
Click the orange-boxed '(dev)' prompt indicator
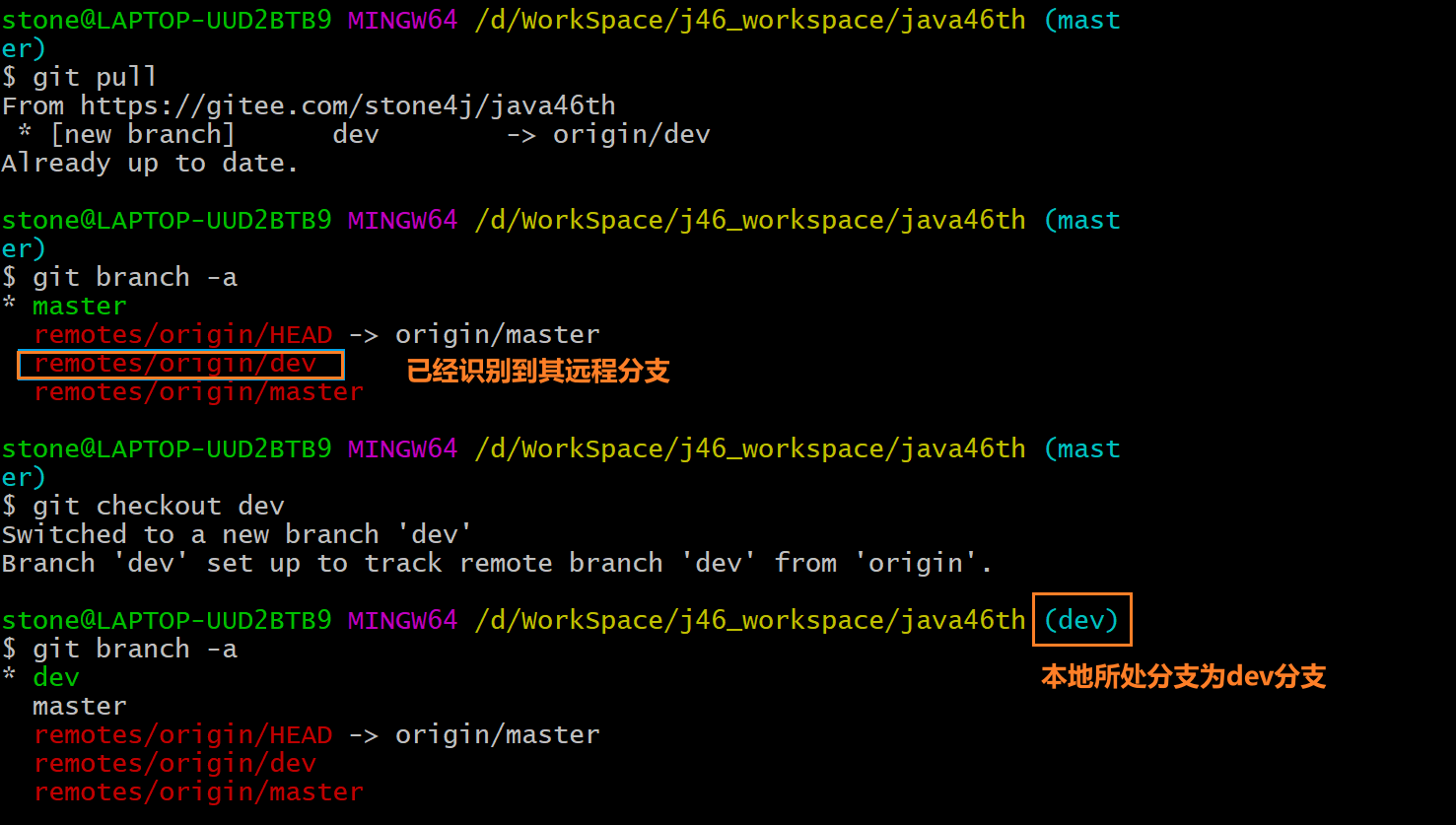click(x=1081, y=620)
